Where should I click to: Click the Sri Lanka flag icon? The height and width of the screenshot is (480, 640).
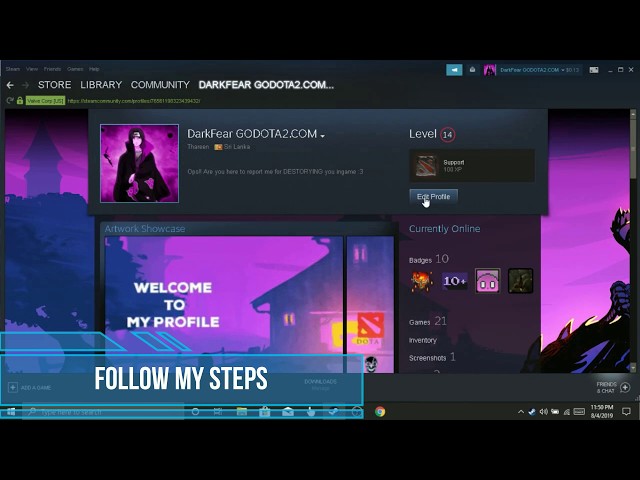tap(218, 147)
